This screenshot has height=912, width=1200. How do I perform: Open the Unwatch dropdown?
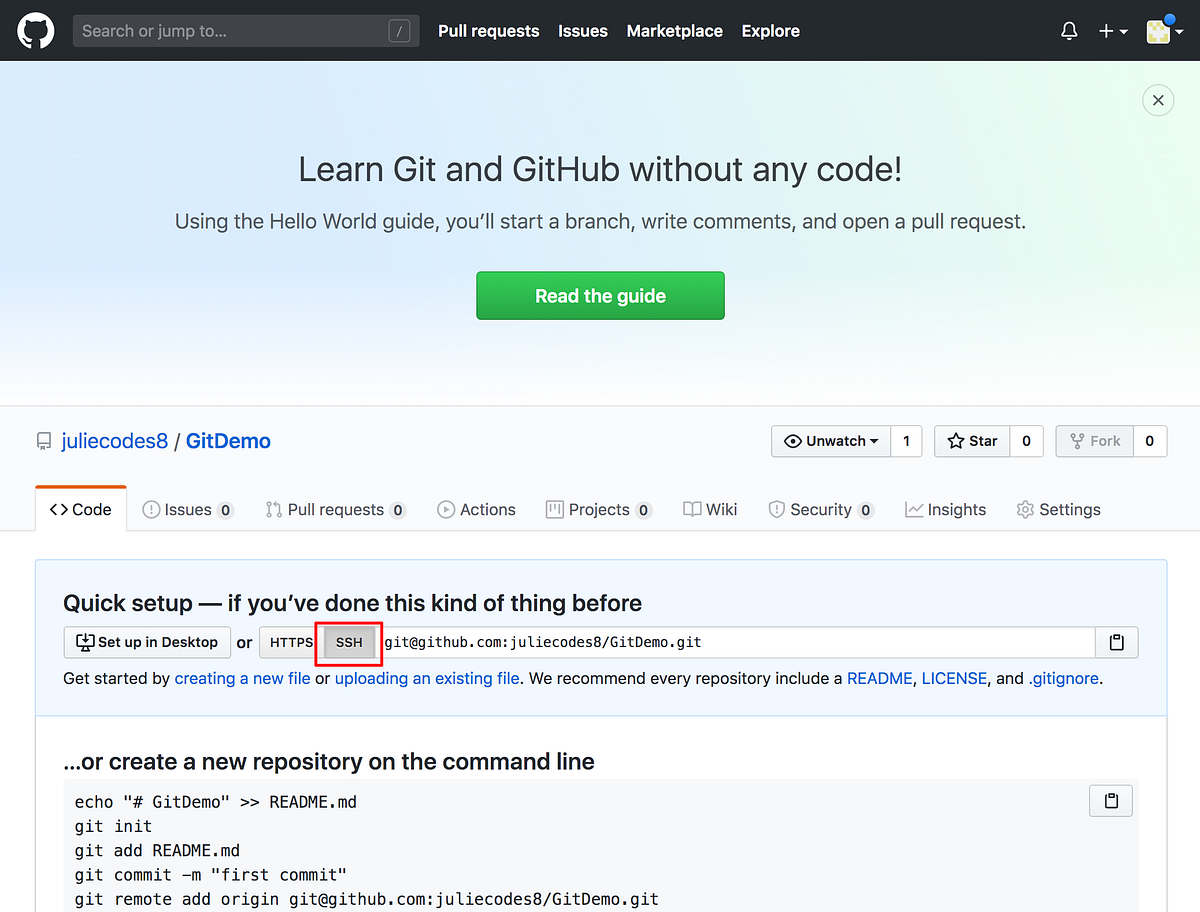831,441
